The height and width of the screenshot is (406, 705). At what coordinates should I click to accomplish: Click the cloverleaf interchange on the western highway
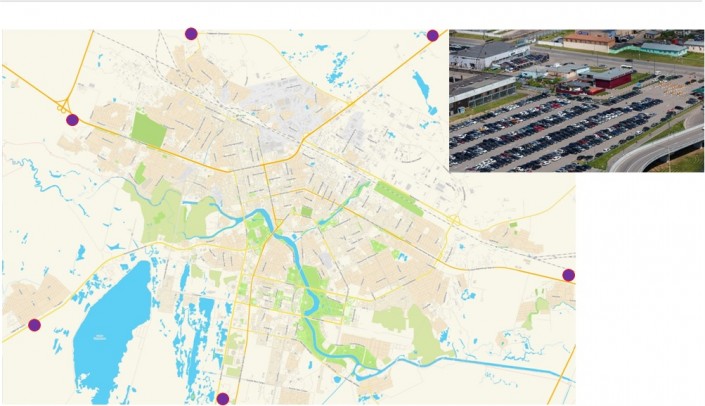point(63,106)
